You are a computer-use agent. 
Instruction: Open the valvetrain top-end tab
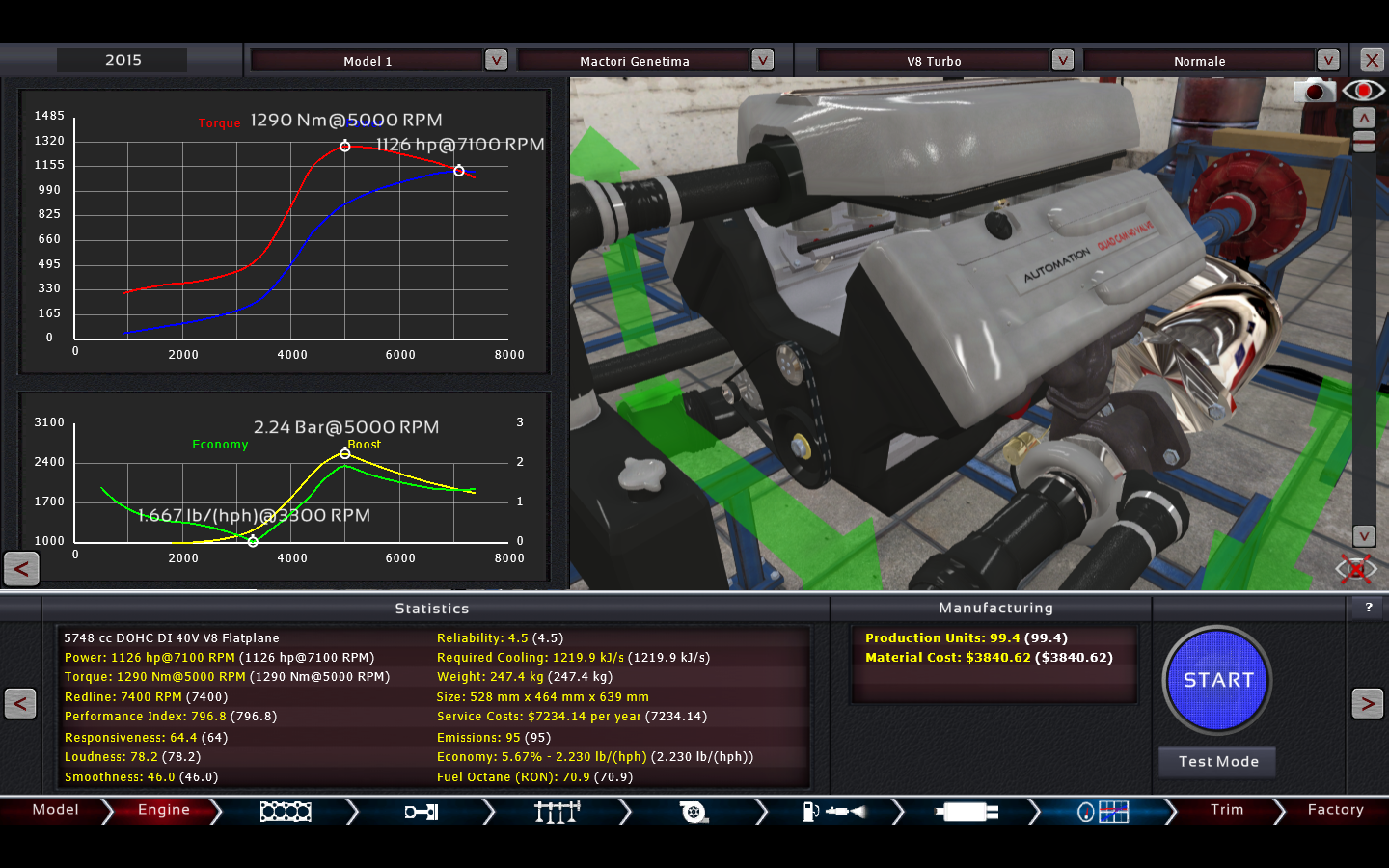coord(558,812)
